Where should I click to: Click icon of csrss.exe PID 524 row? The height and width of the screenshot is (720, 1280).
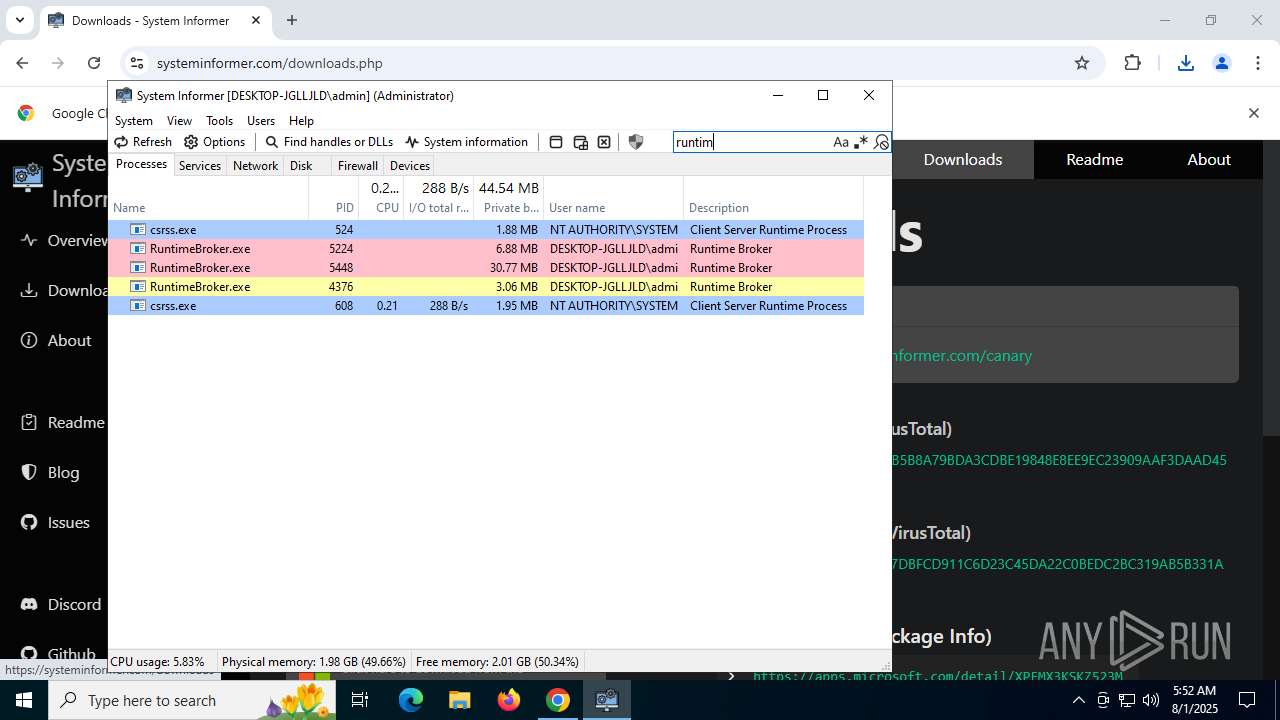point(138,230)
